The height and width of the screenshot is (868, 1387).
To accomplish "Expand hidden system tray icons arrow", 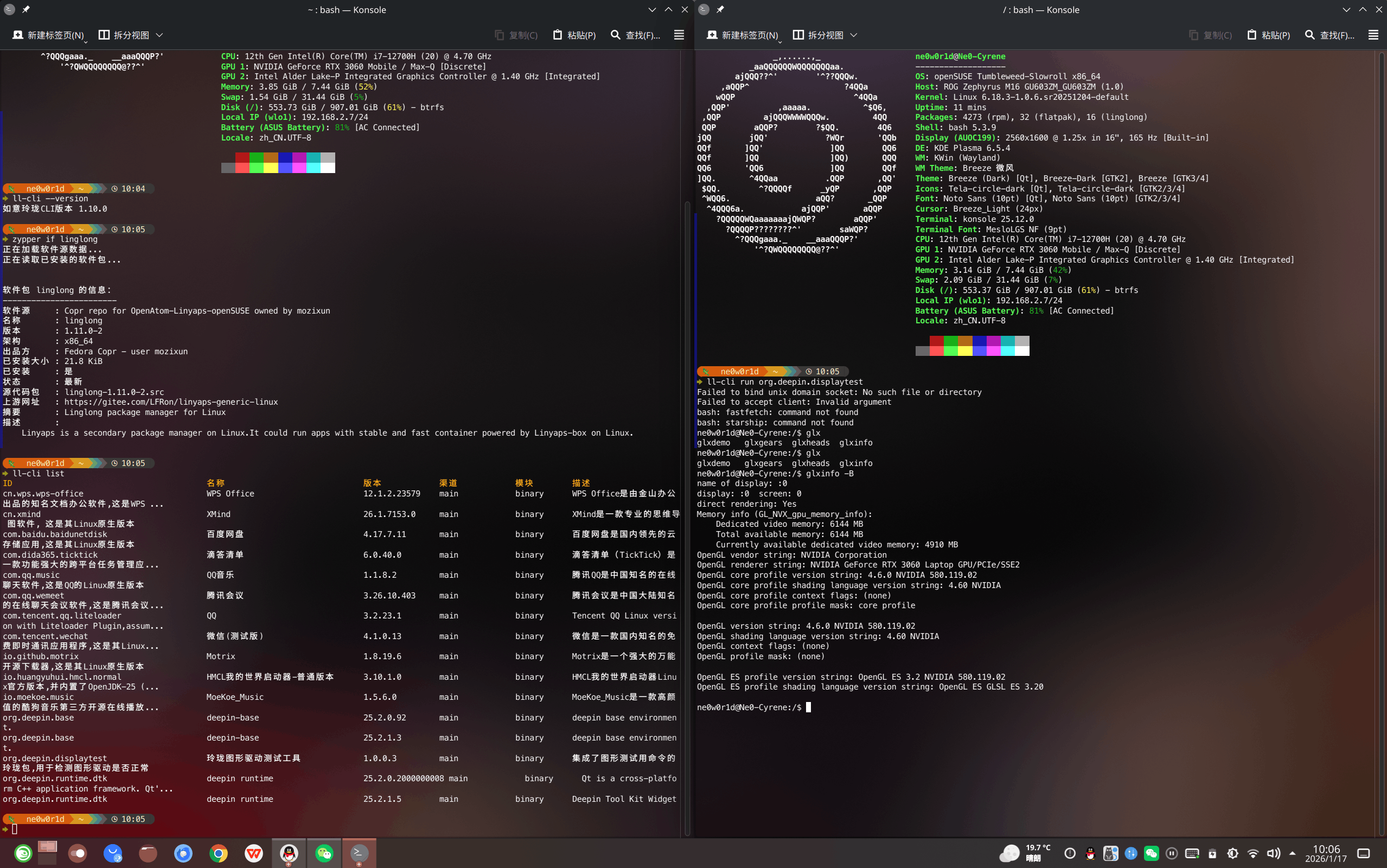I will click(1292, 853).
